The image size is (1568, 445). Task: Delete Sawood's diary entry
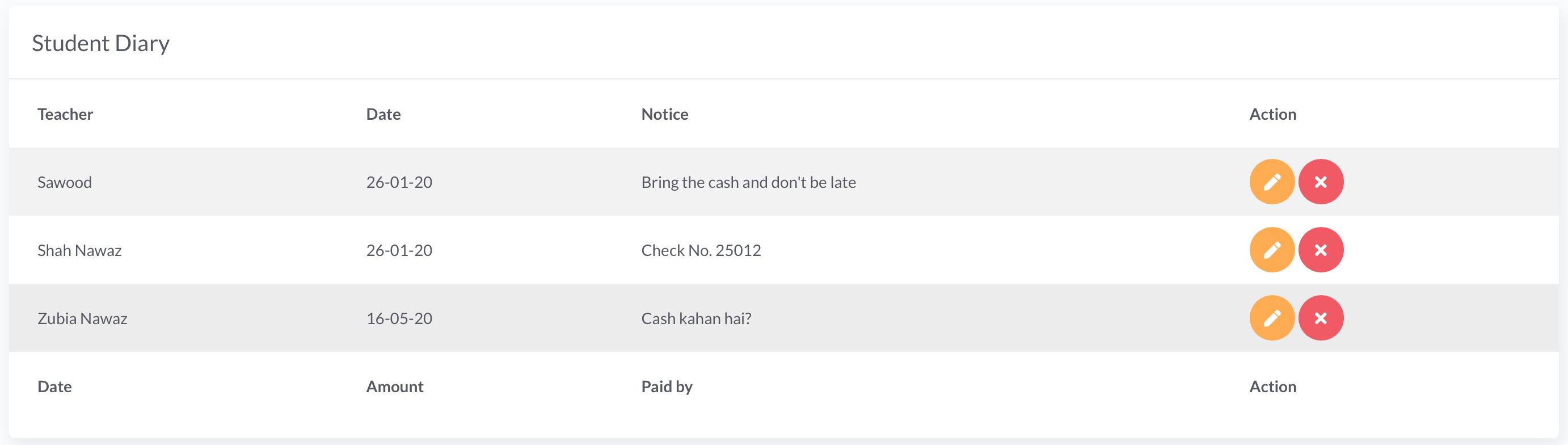[1320, 182]
